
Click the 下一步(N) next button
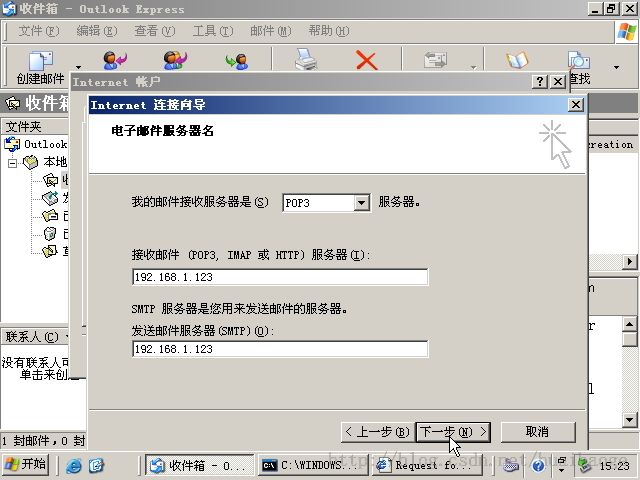[453, 432]
